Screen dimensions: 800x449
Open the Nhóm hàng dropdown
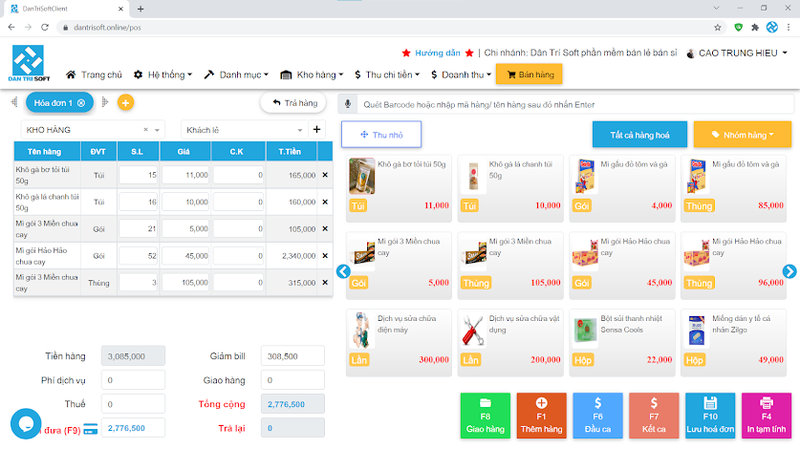click(742, 135)
